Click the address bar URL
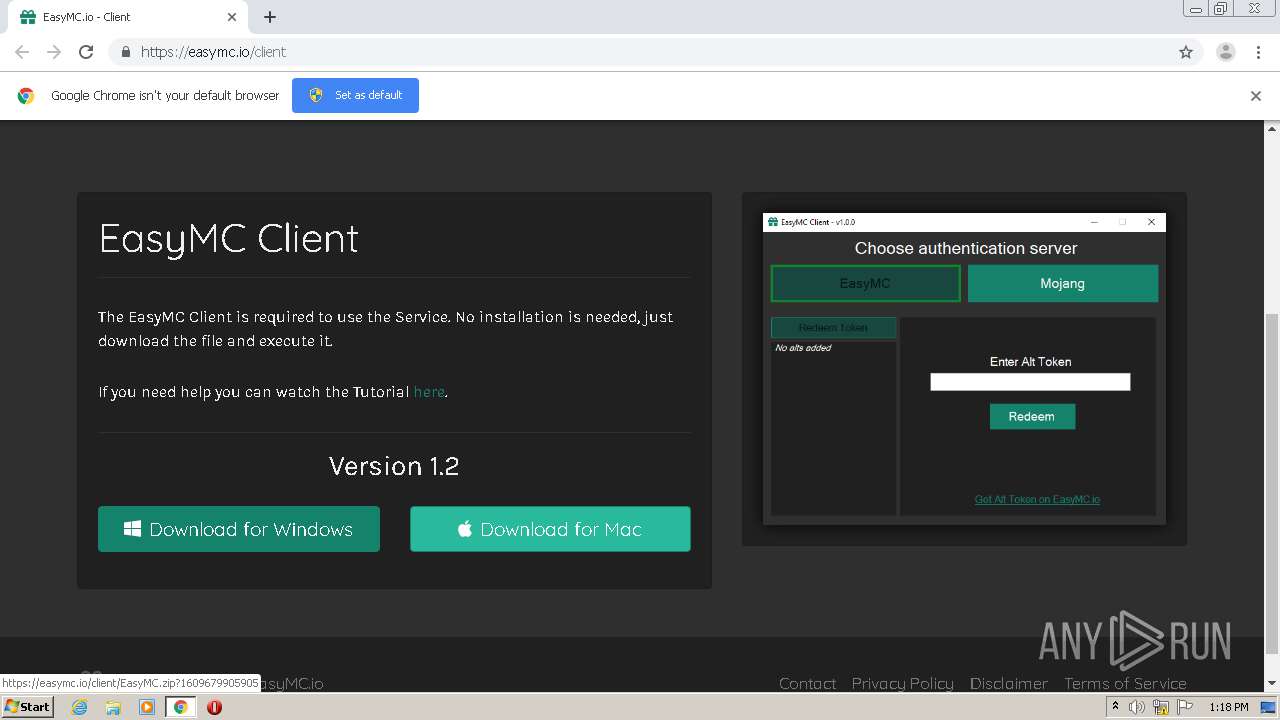Screen dimensions: 1280x720 pos(213,52)
